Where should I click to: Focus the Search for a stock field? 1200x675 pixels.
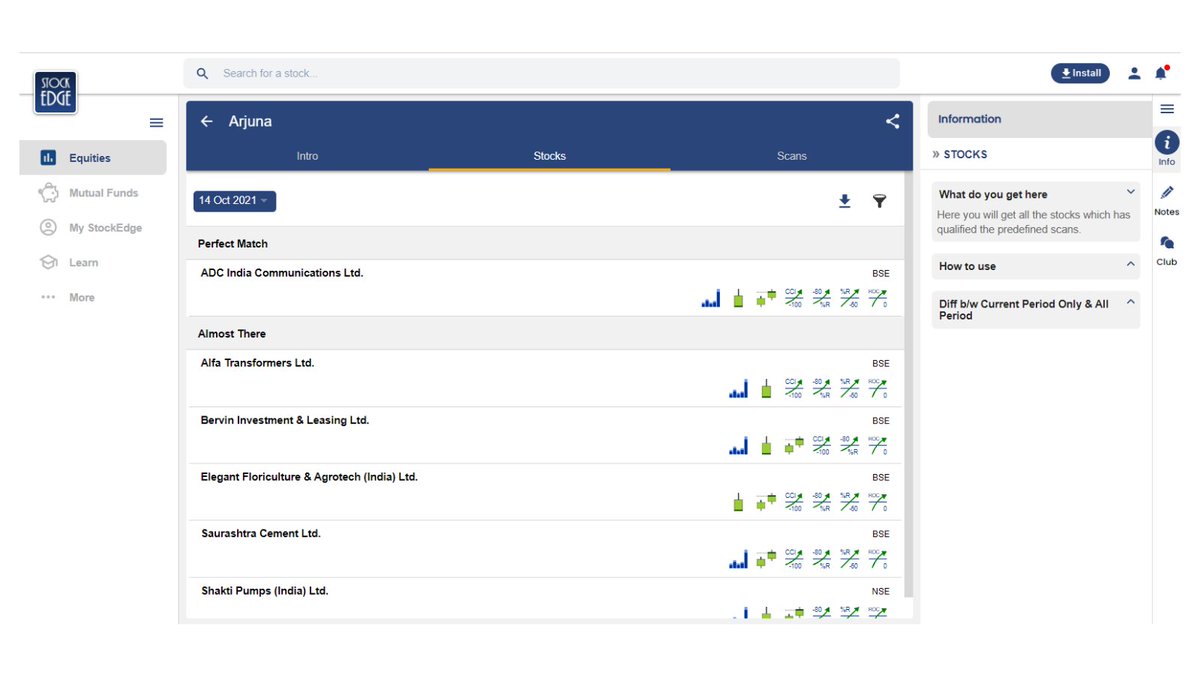click(x=541, y=73)
